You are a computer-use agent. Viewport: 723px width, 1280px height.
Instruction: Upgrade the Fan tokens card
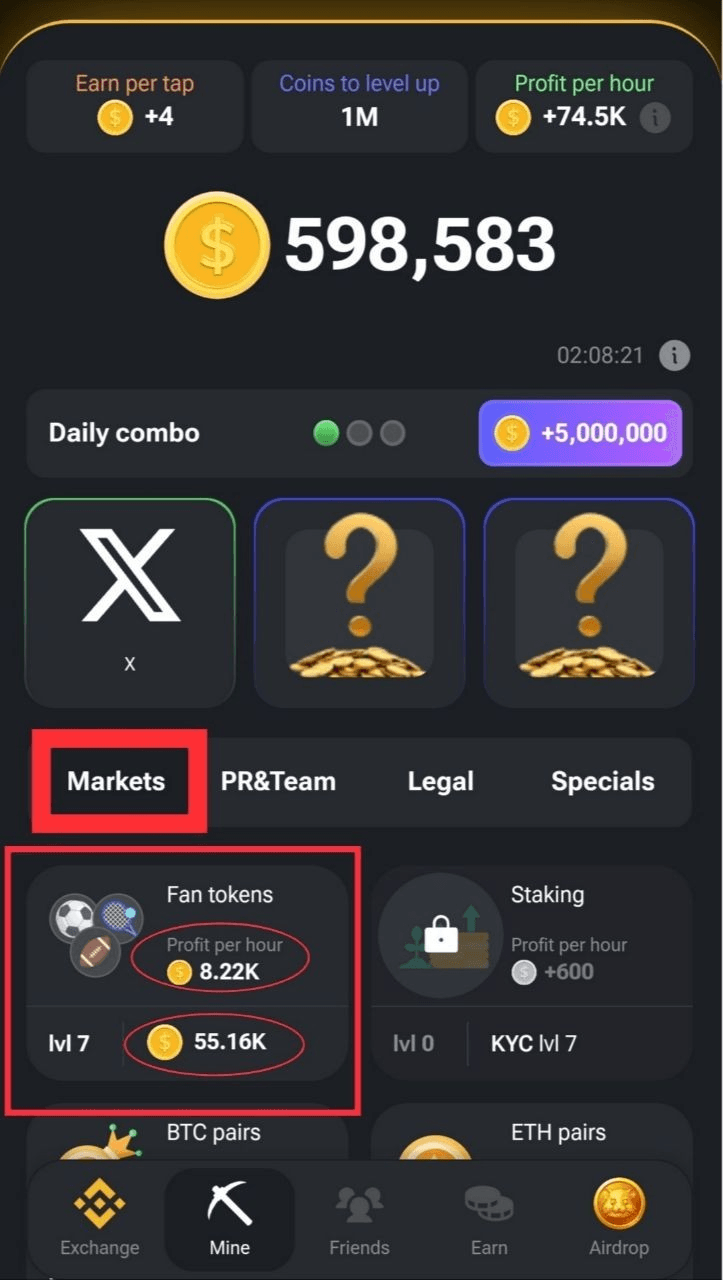click(188, 972)
